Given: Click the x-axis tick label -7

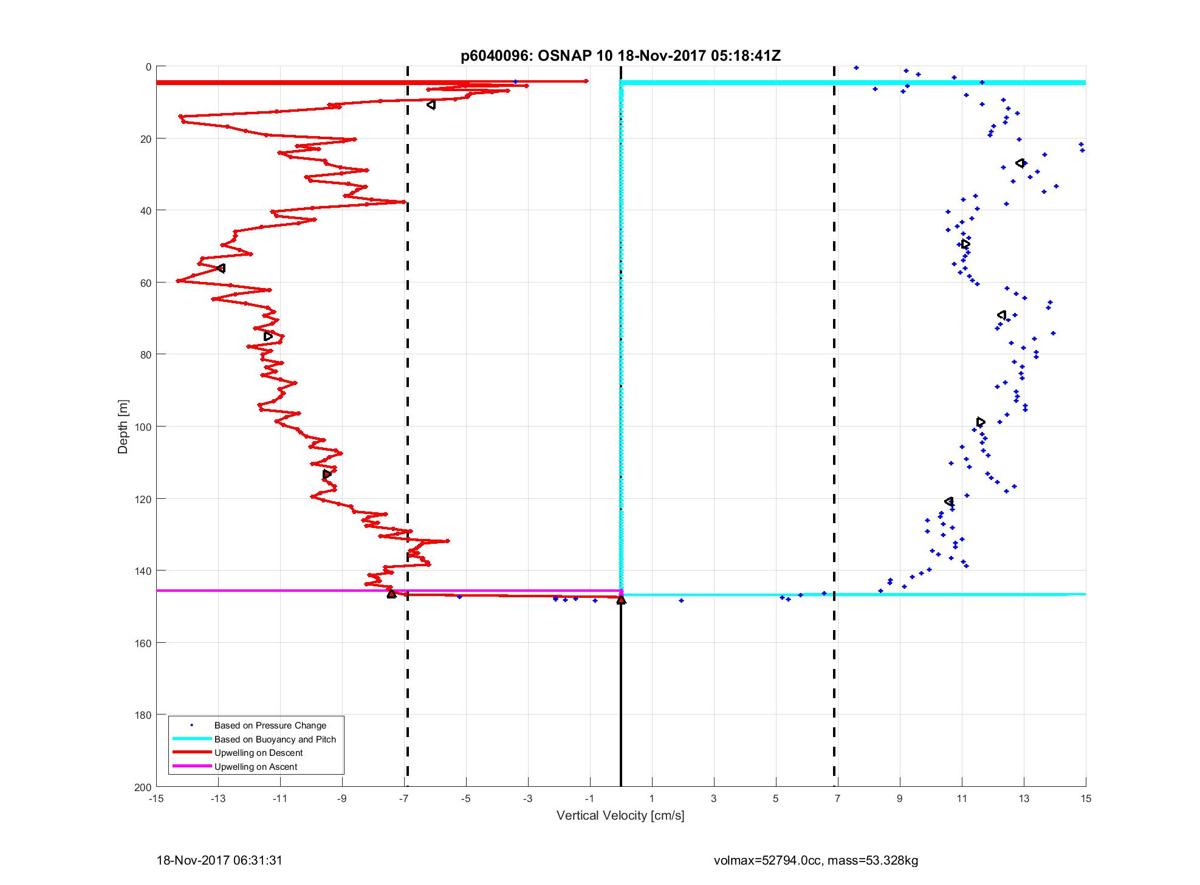Looking at the screenshot, I should (x=403, y=798).
